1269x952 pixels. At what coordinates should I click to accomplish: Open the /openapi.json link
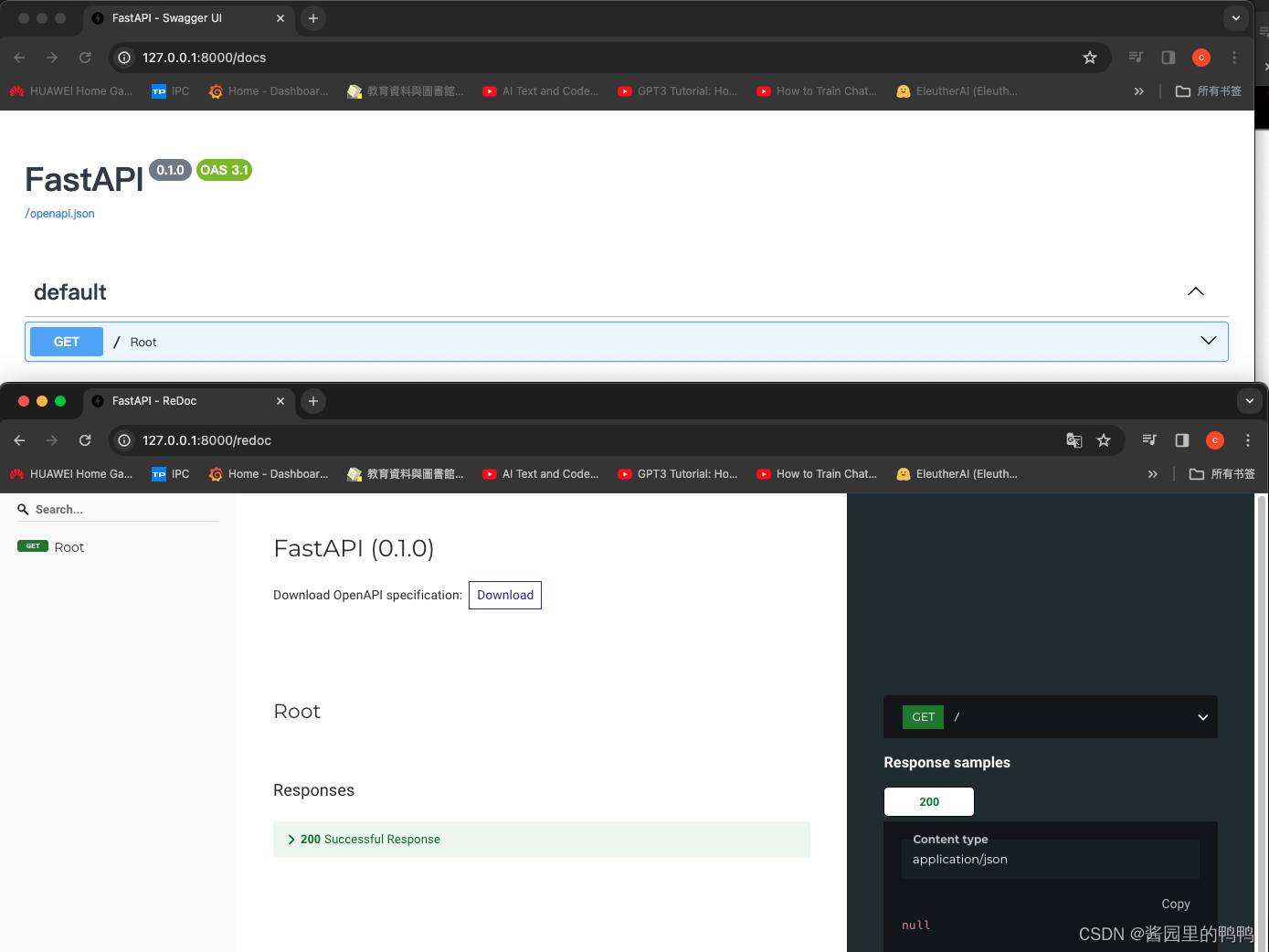point(59,213)
